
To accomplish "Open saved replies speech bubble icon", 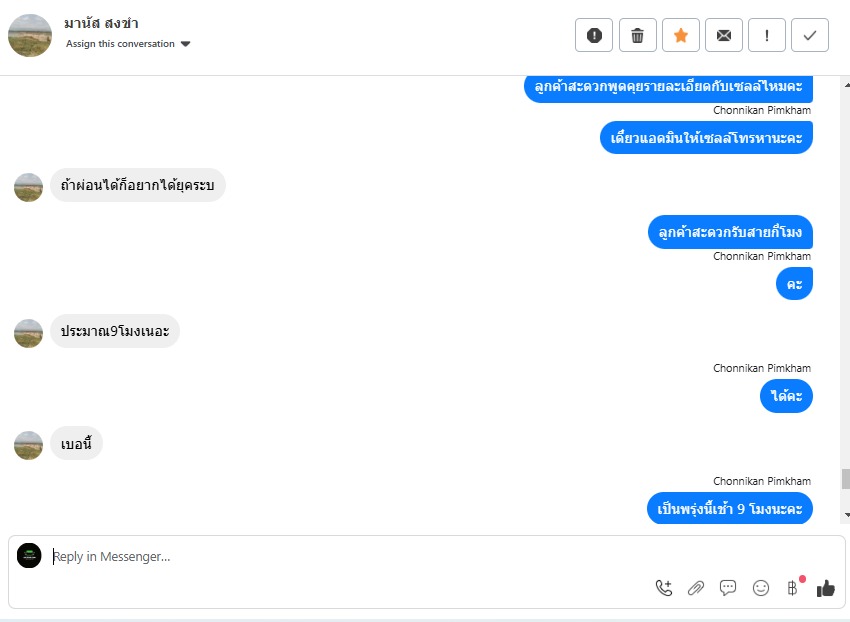I will pyautogui.click(x=728, y=588).
